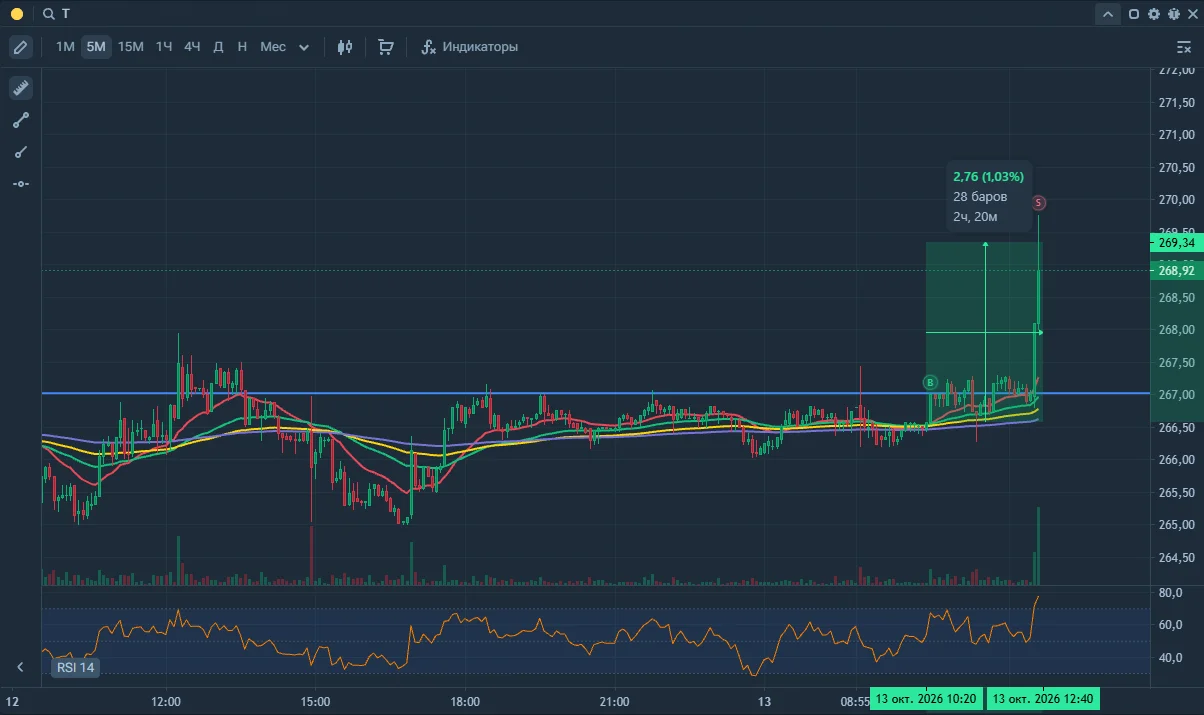Click the 2ч, 20м duration text
The width and height of the screenshot is (1204, 715).
click(x=976, y=217)
